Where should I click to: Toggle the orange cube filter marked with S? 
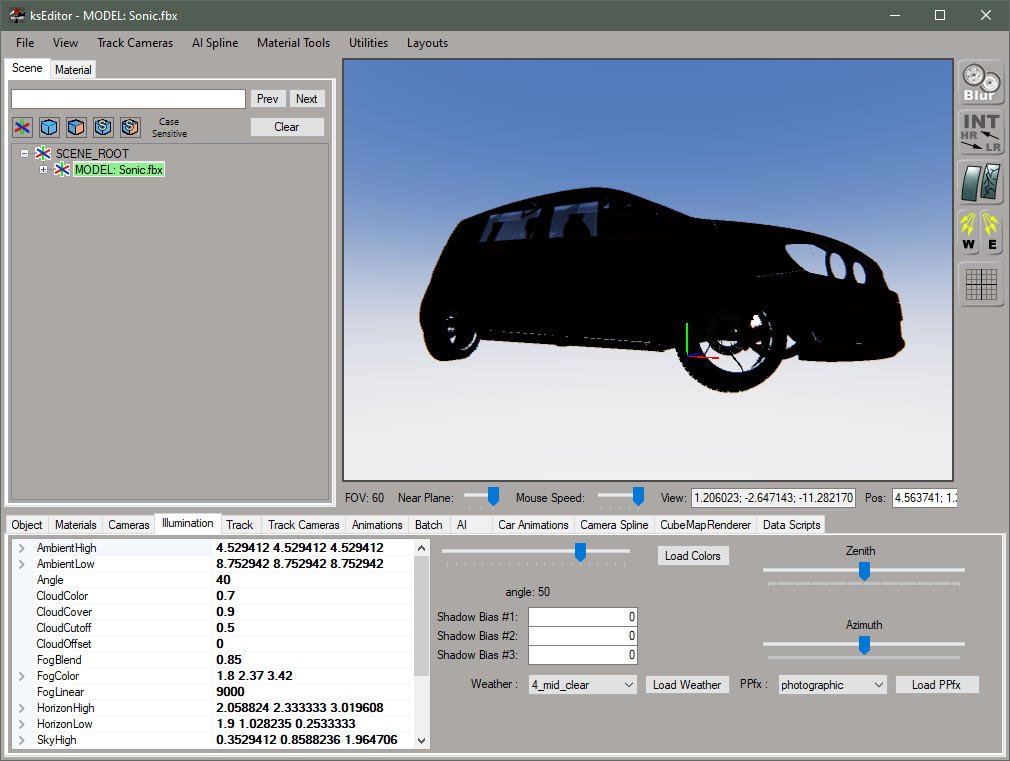[130, 127]
